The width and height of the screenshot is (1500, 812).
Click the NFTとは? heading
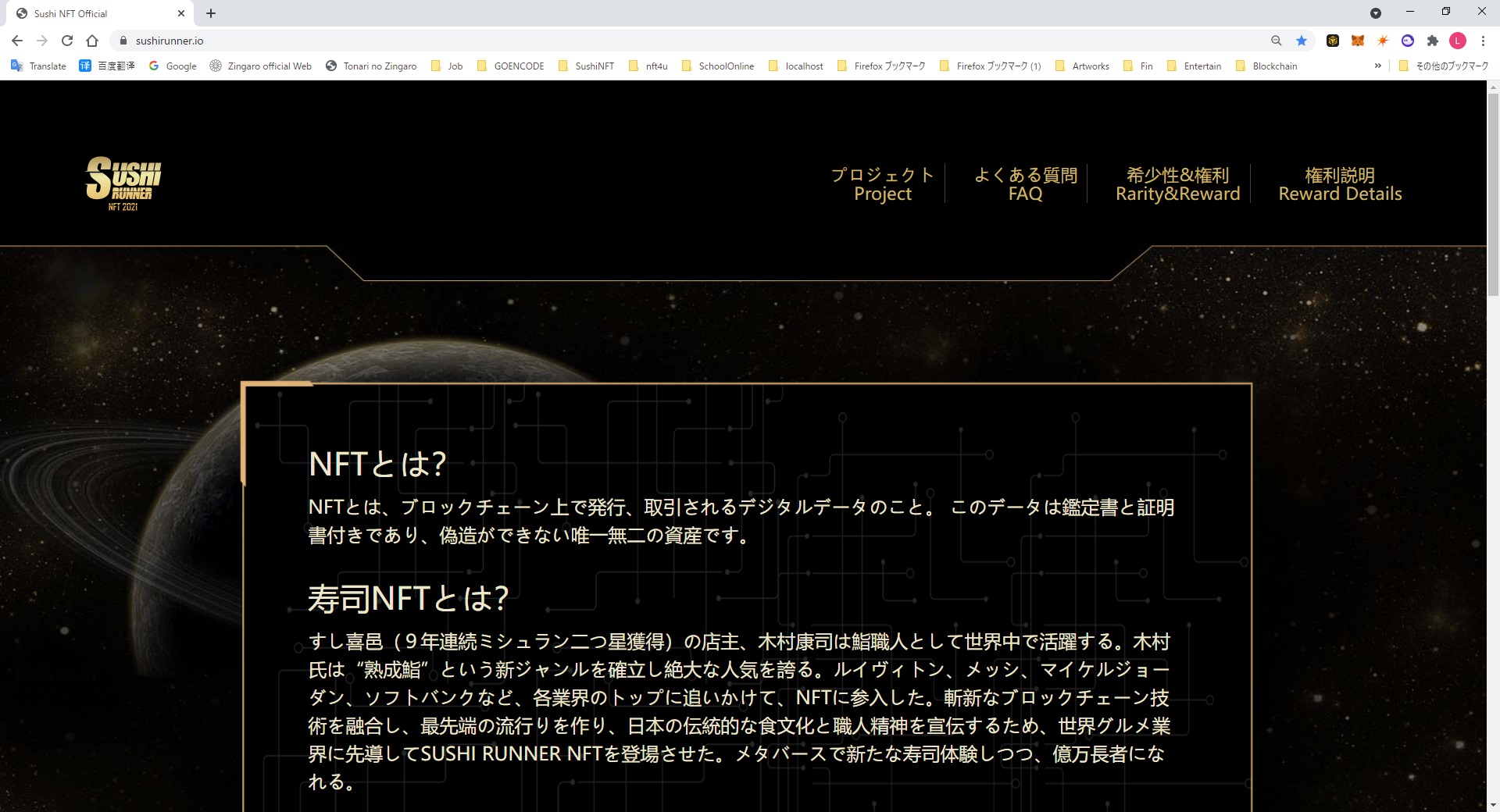pyautogui.click(x=377, y=464)
